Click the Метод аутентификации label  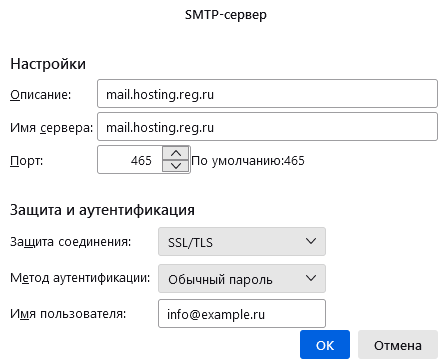80,278
